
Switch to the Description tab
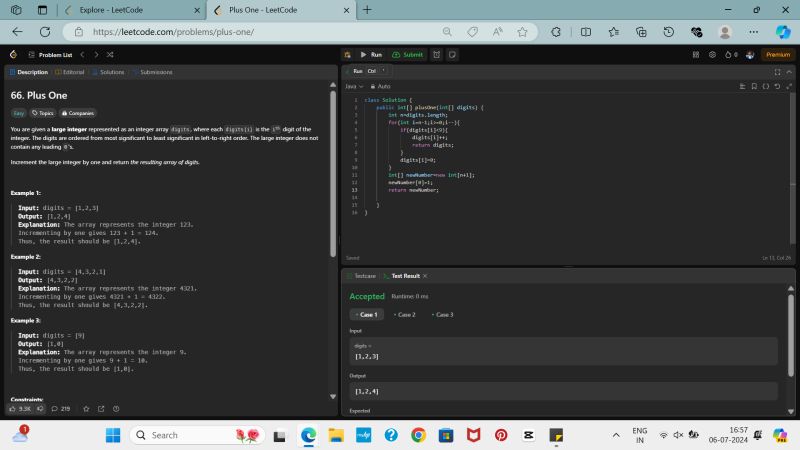[x=29, y=72]
